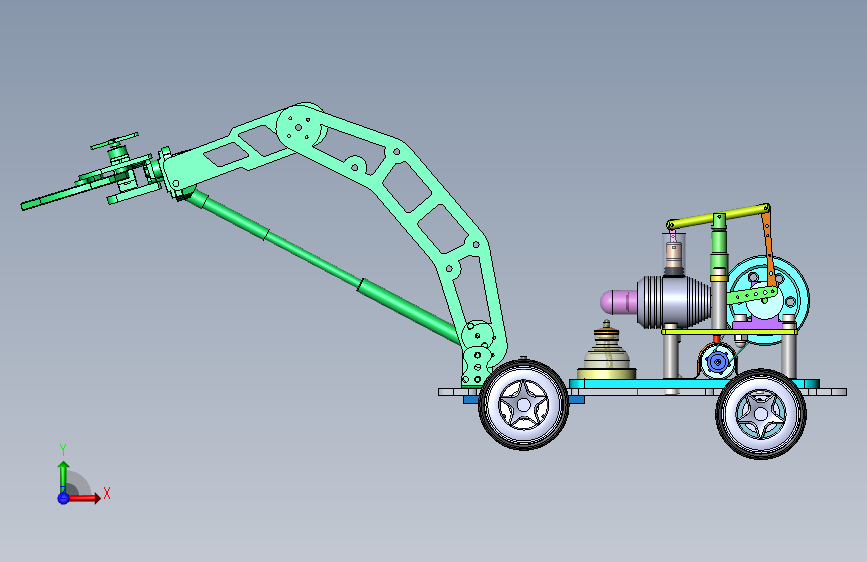The image size is (867, 562).
Task: Click the green Y axis arrow of the triad
Action: point(63,476)
